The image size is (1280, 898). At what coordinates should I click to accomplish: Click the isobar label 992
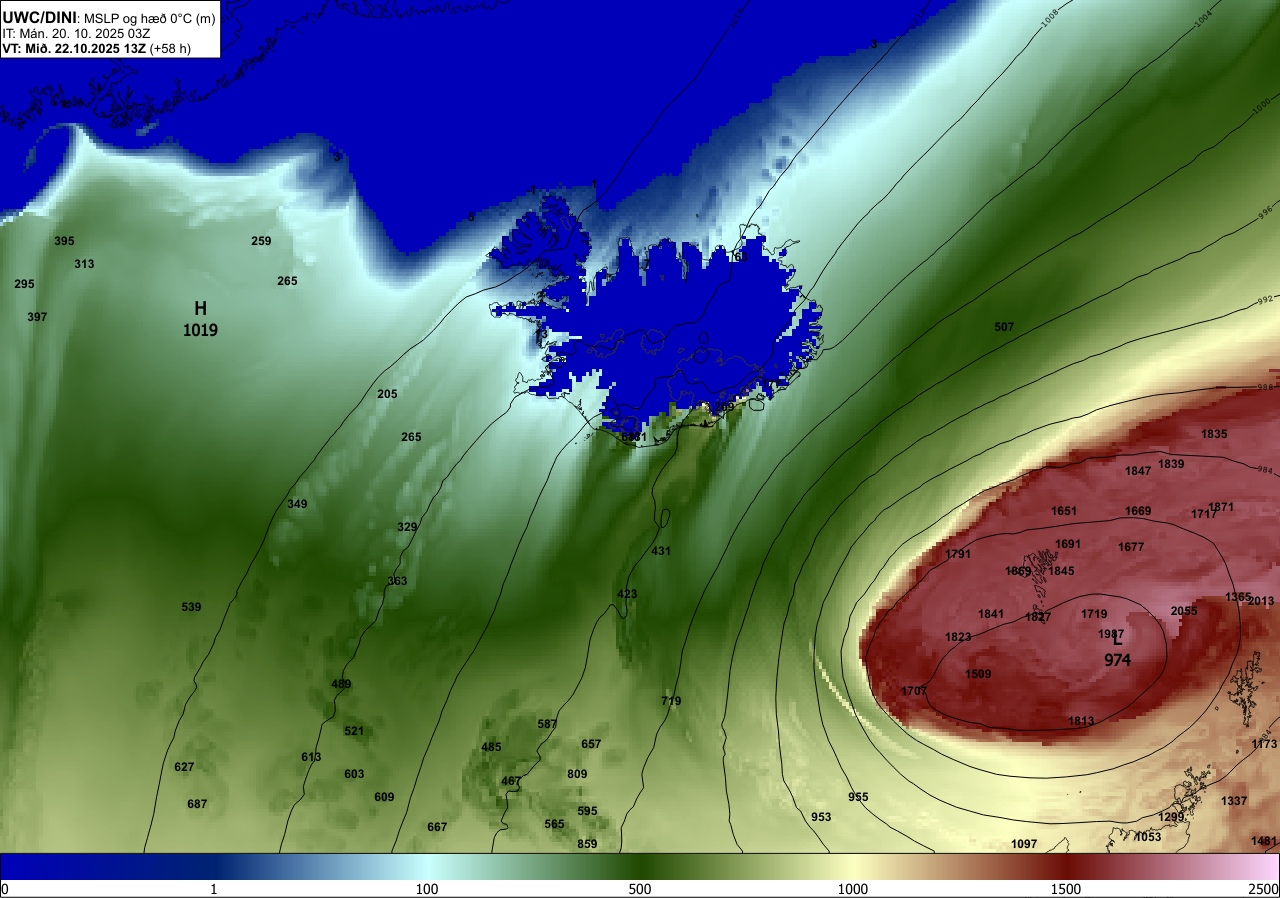pyautogui.click(x=1266, y=299)
